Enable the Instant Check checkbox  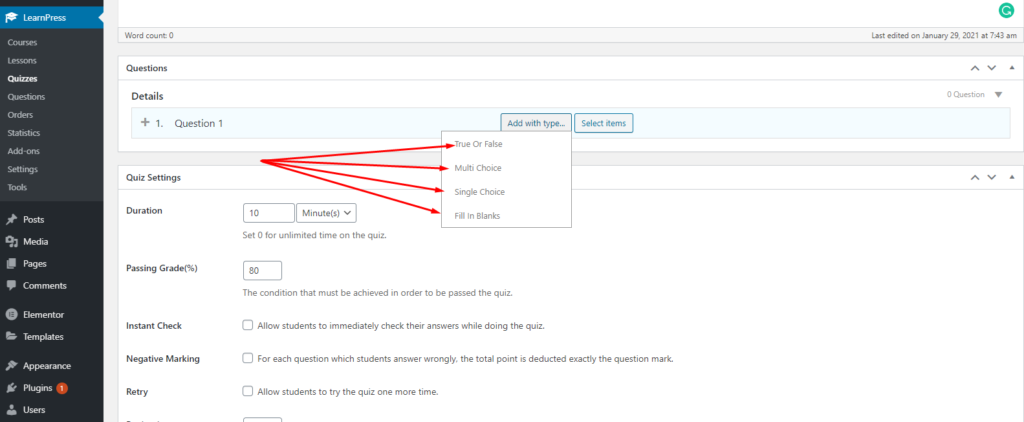[248, 326]
